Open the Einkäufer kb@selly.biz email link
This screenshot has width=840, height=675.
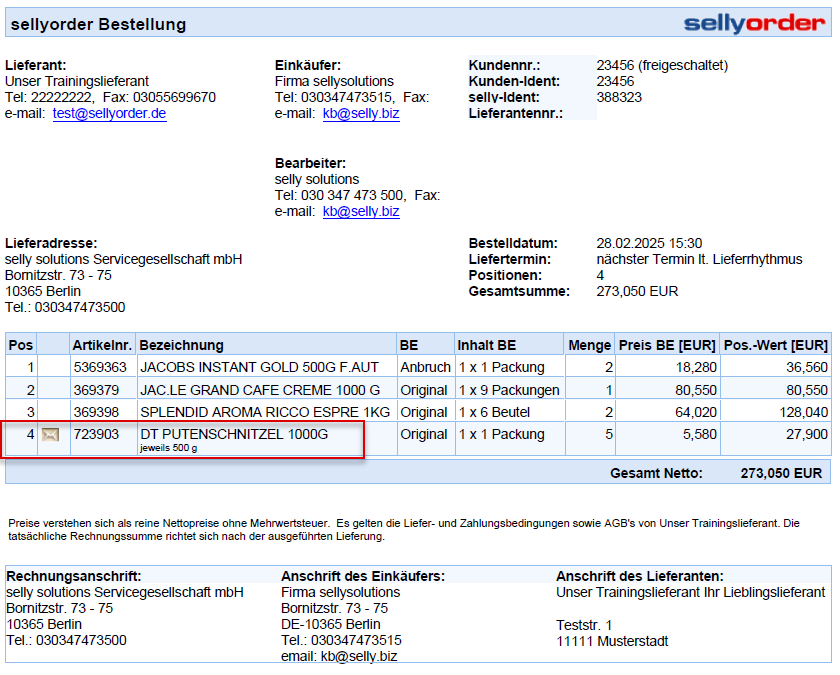(x=360, y=113)
